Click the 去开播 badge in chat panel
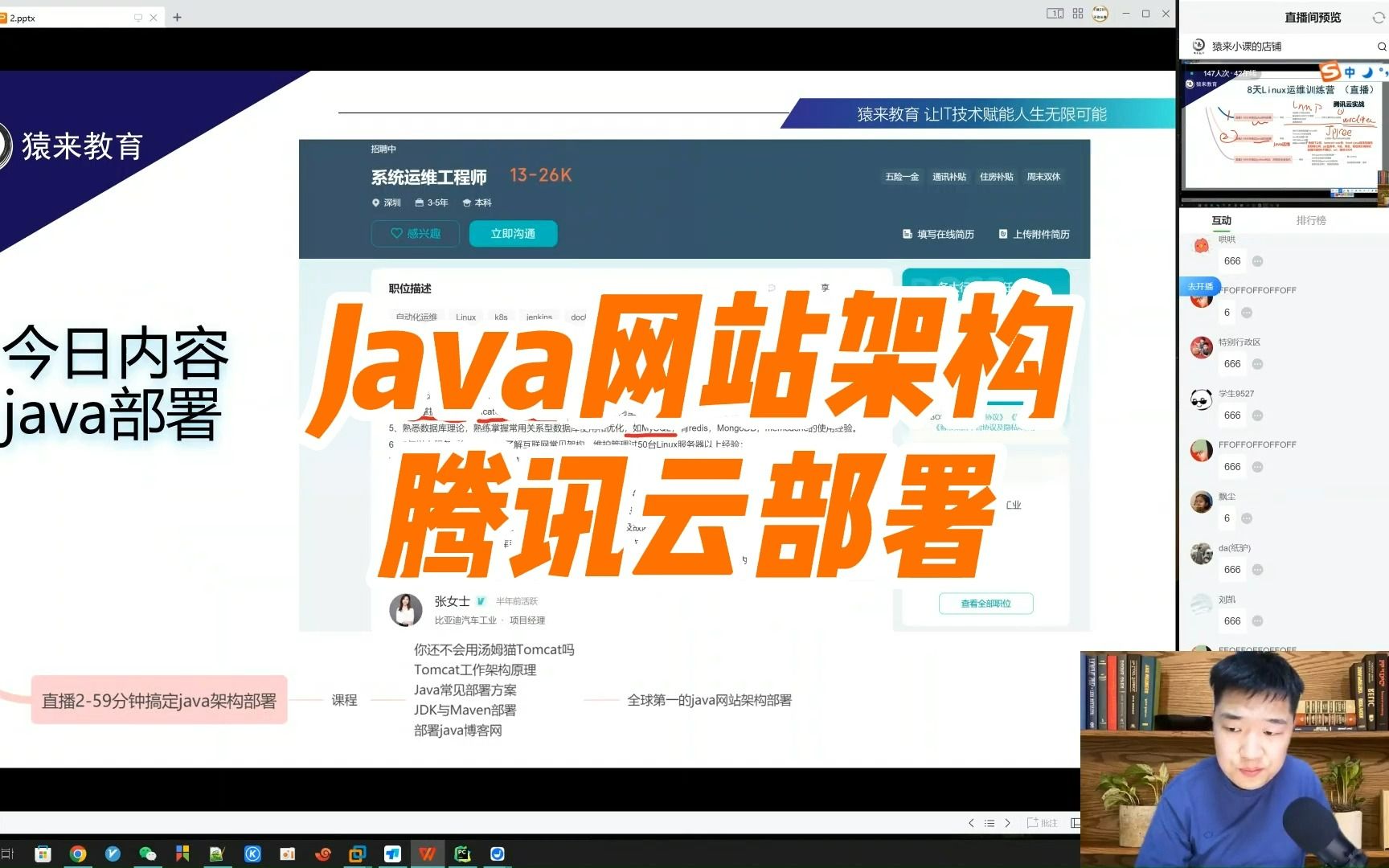This screenshot has height=868, width=1389. pyautogui.click(x=1199, y=286)
